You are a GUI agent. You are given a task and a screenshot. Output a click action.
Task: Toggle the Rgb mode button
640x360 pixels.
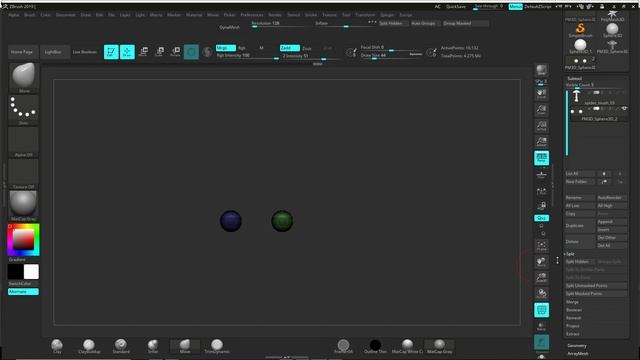coord(242,48)
